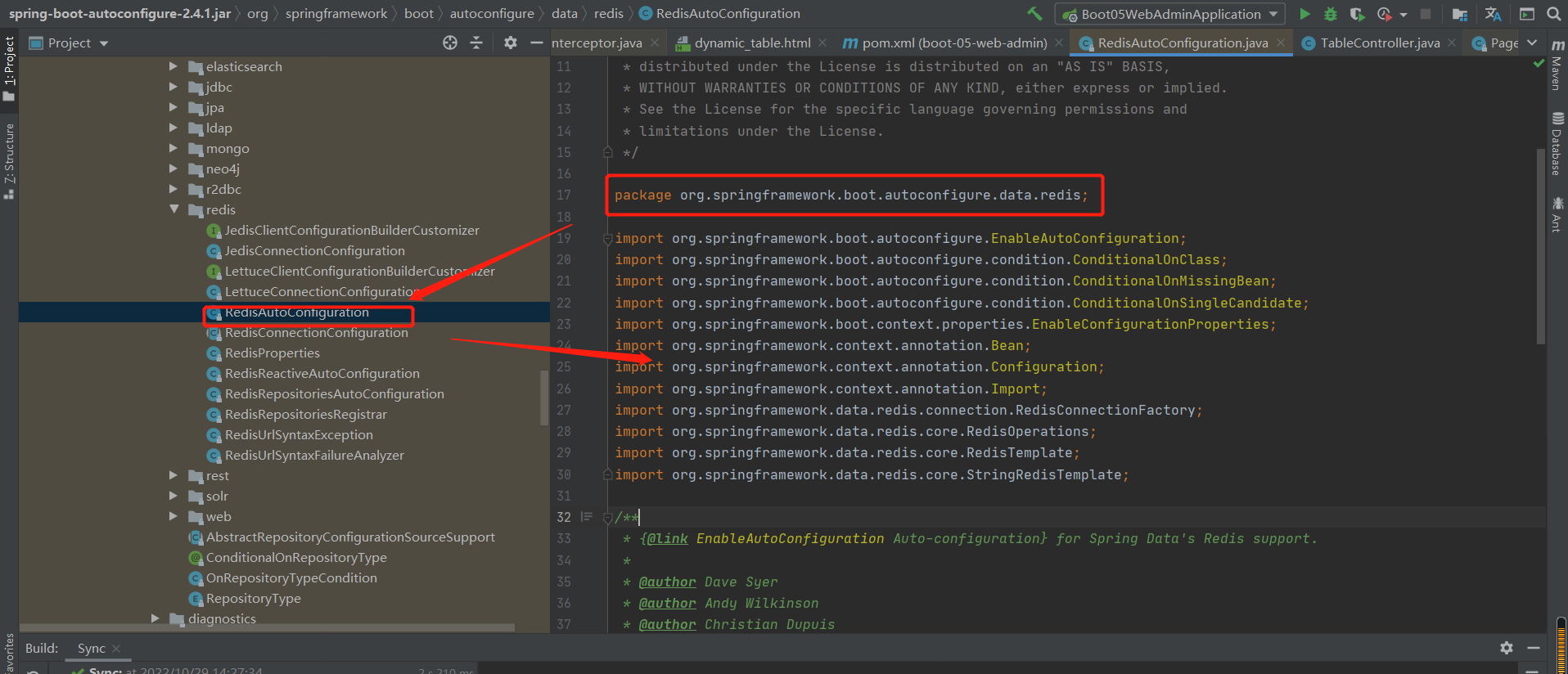Open the Run Anything window icon
Screen dimensions: 1568x674
click(x=1526, y=14)
